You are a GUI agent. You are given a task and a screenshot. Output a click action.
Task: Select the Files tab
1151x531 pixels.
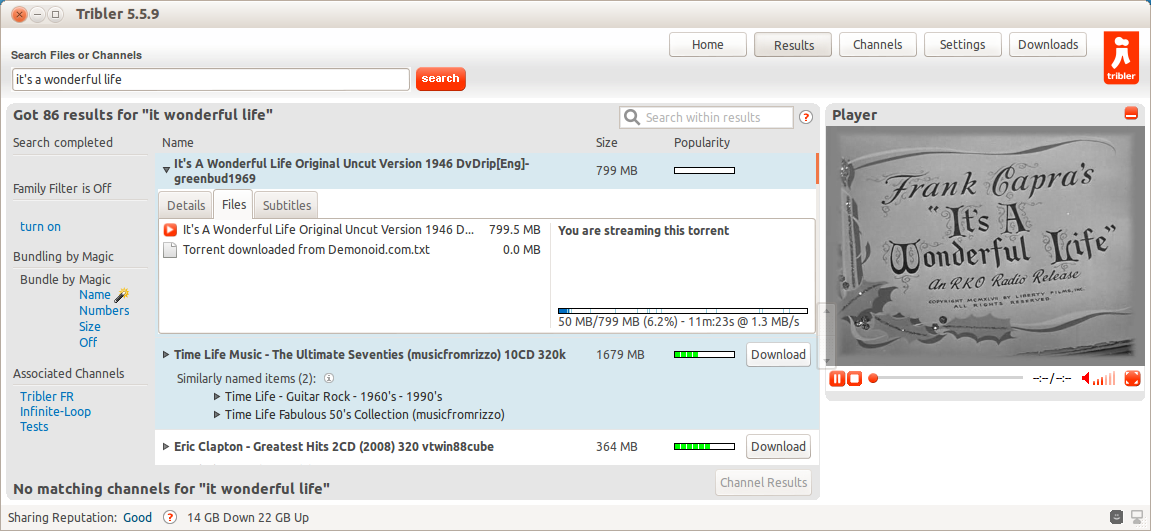[233, 204]
